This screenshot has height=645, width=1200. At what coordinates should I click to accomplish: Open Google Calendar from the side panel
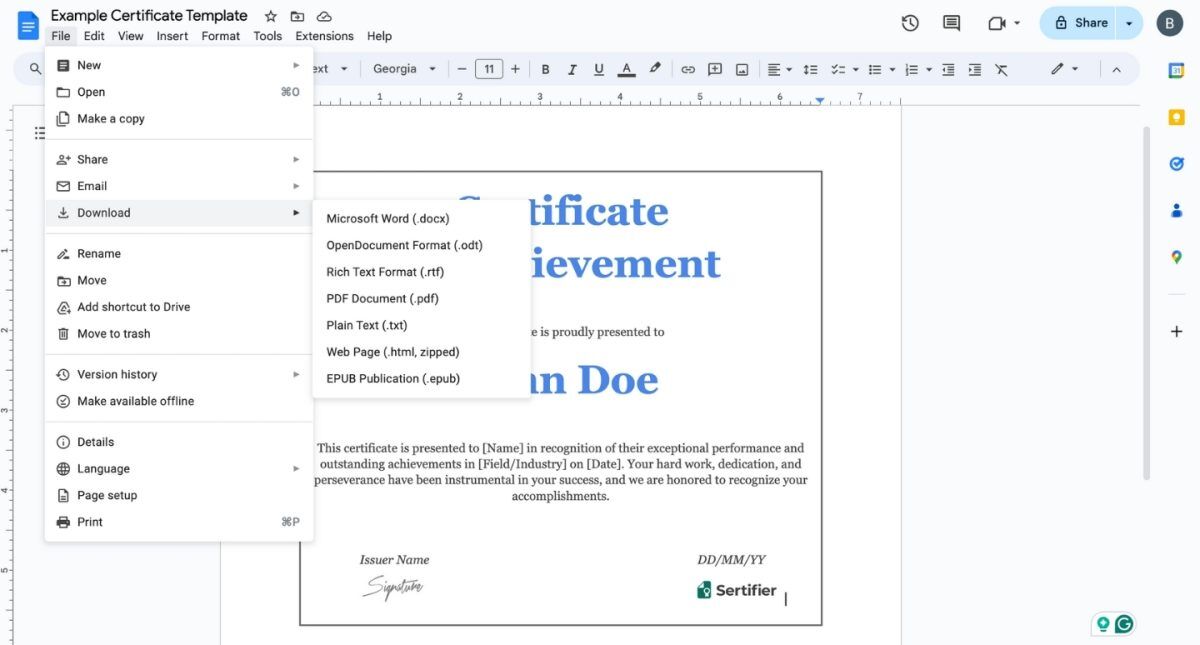(x=1176, y=70)
